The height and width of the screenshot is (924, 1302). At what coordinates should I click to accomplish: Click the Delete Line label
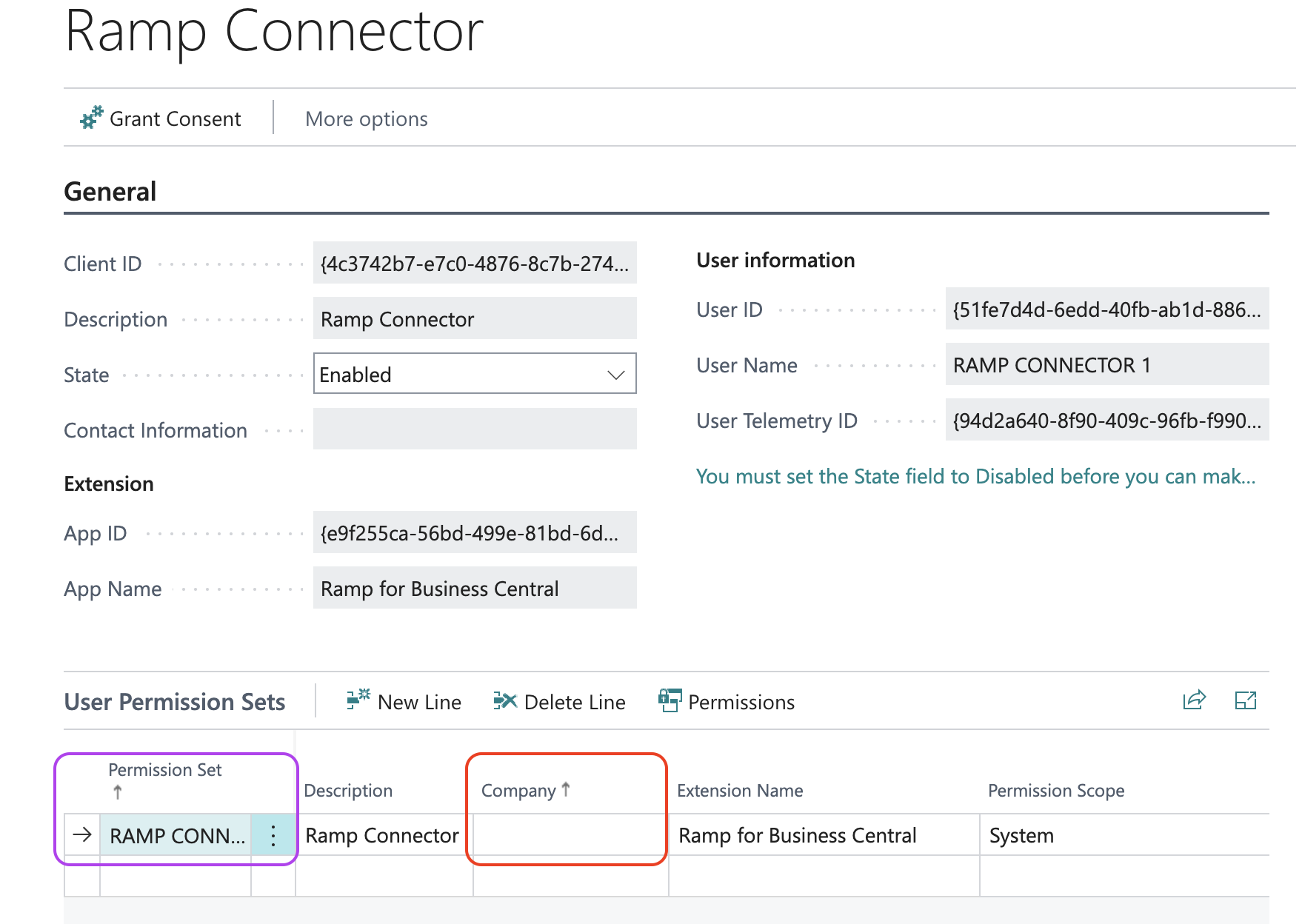[575, 702]
